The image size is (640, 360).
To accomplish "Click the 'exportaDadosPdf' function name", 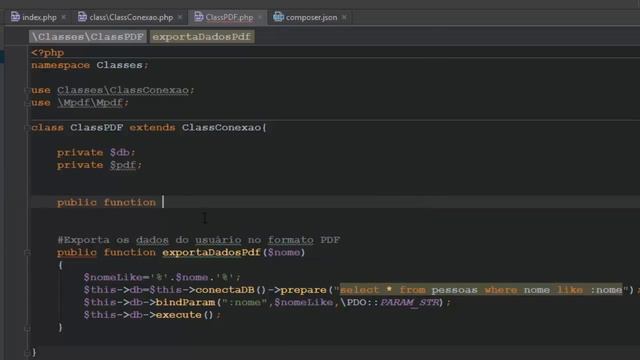I will [x=211, y=253].
